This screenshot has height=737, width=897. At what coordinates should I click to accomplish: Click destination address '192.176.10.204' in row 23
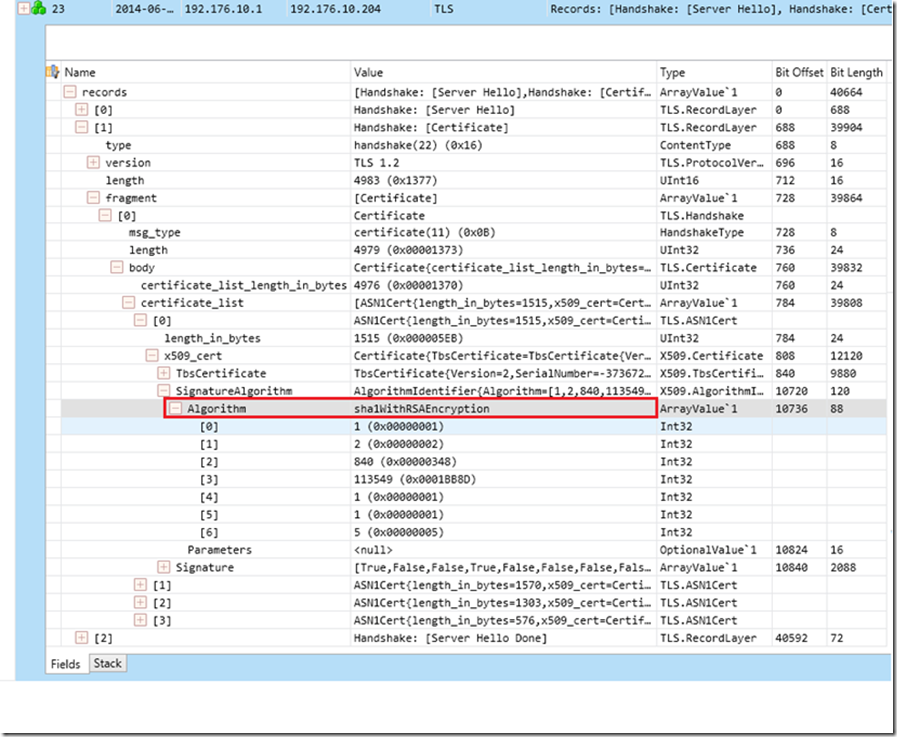coord(335,9)
